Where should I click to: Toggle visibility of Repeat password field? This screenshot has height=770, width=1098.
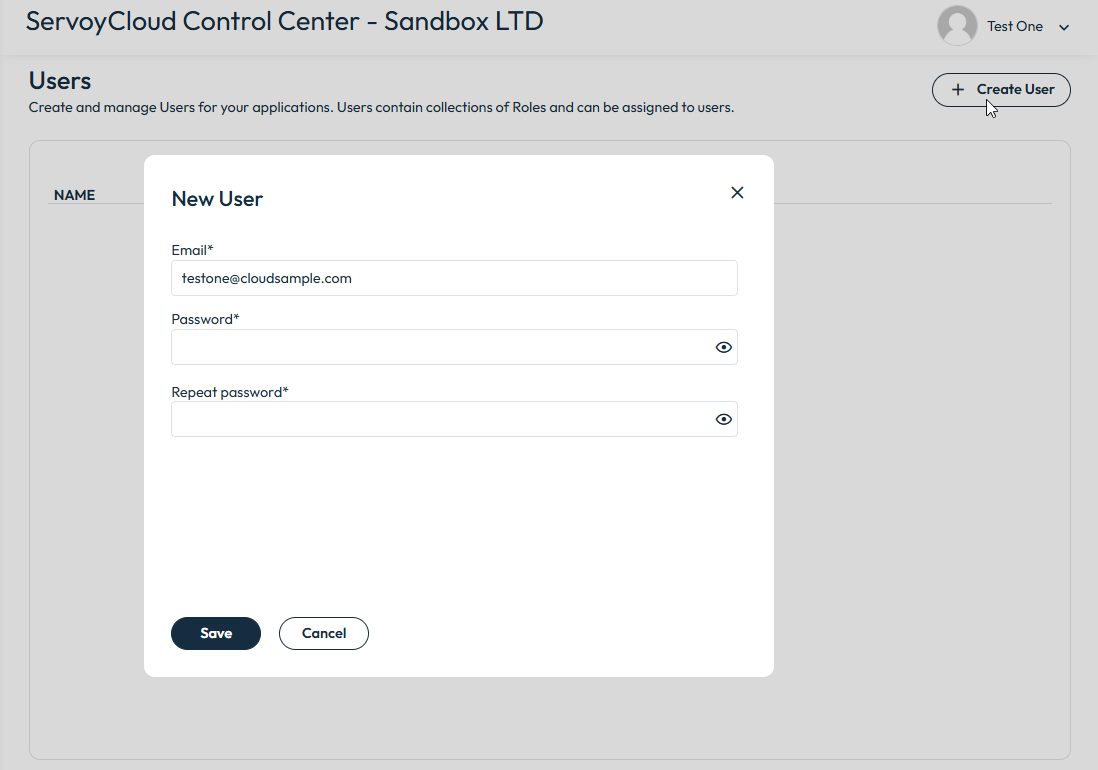tap(724, 420)
